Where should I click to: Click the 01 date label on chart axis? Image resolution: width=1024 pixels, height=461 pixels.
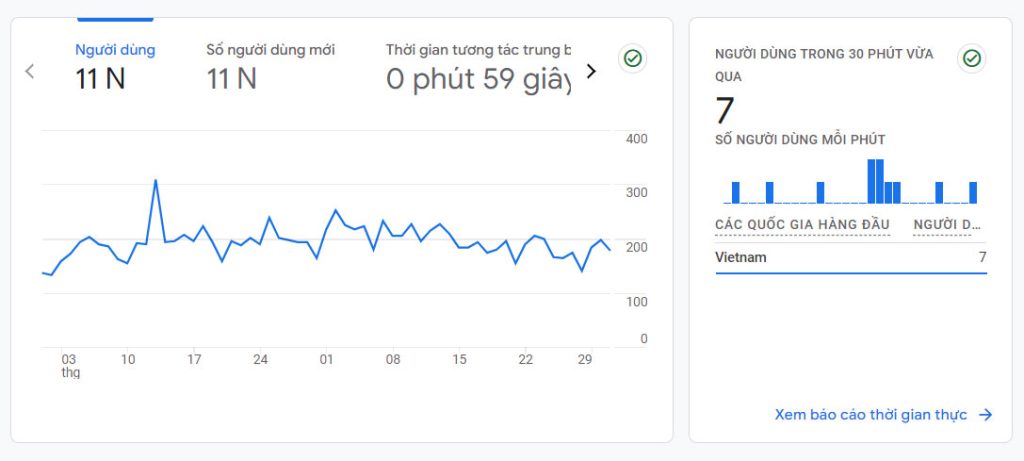pos(327,359)
